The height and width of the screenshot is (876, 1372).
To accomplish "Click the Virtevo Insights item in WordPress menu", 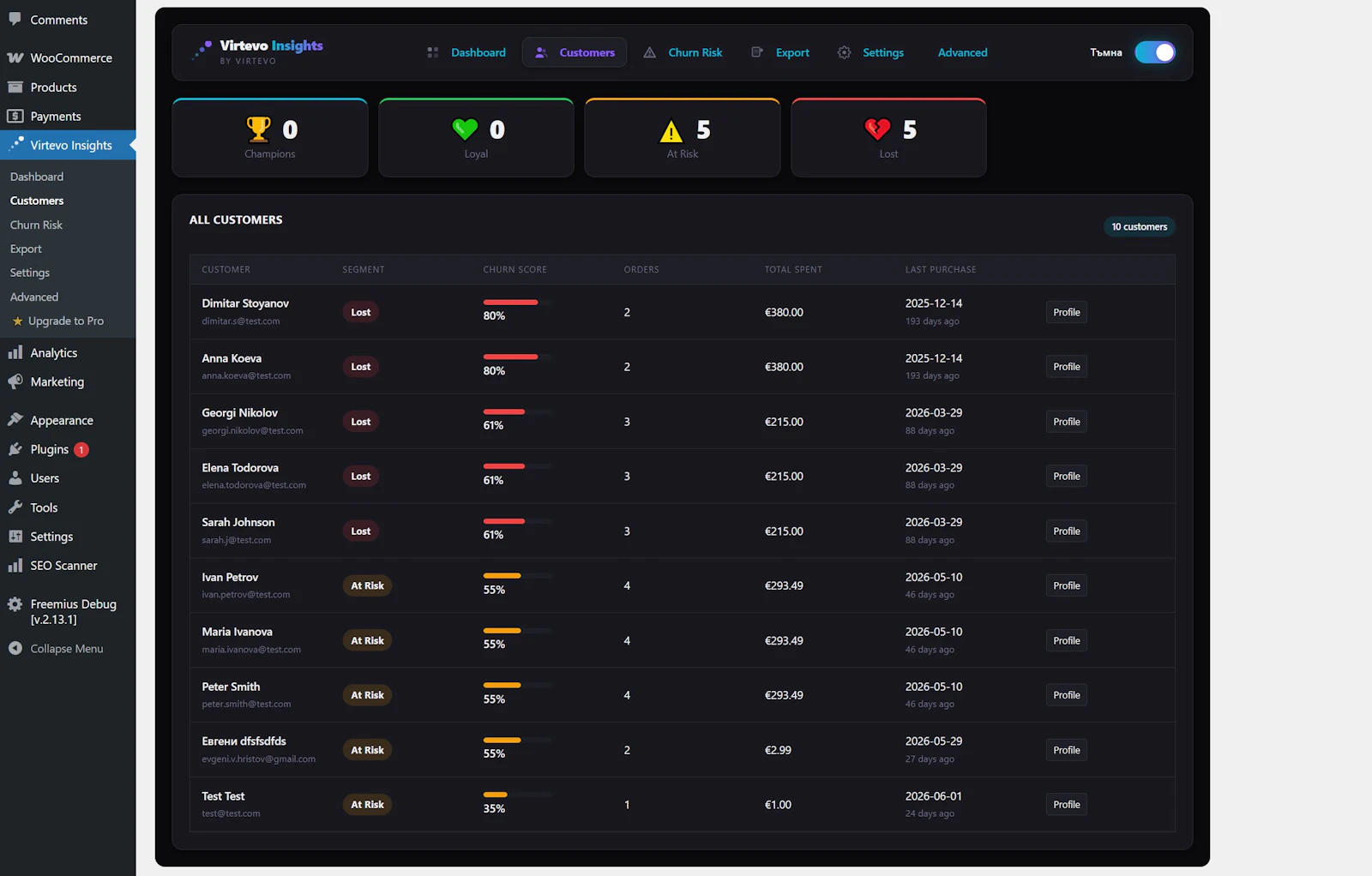I will [x=68, y=145].
